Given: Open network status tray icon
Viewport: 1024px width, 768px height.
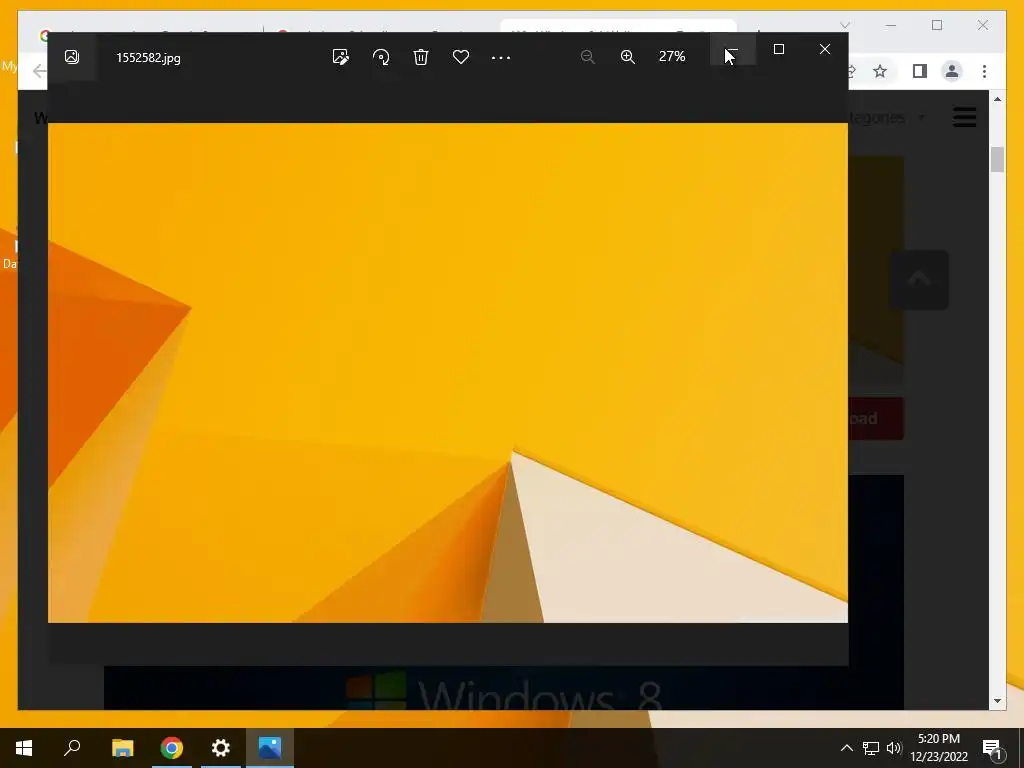Looking at the screenshot, I should [871, 748].
